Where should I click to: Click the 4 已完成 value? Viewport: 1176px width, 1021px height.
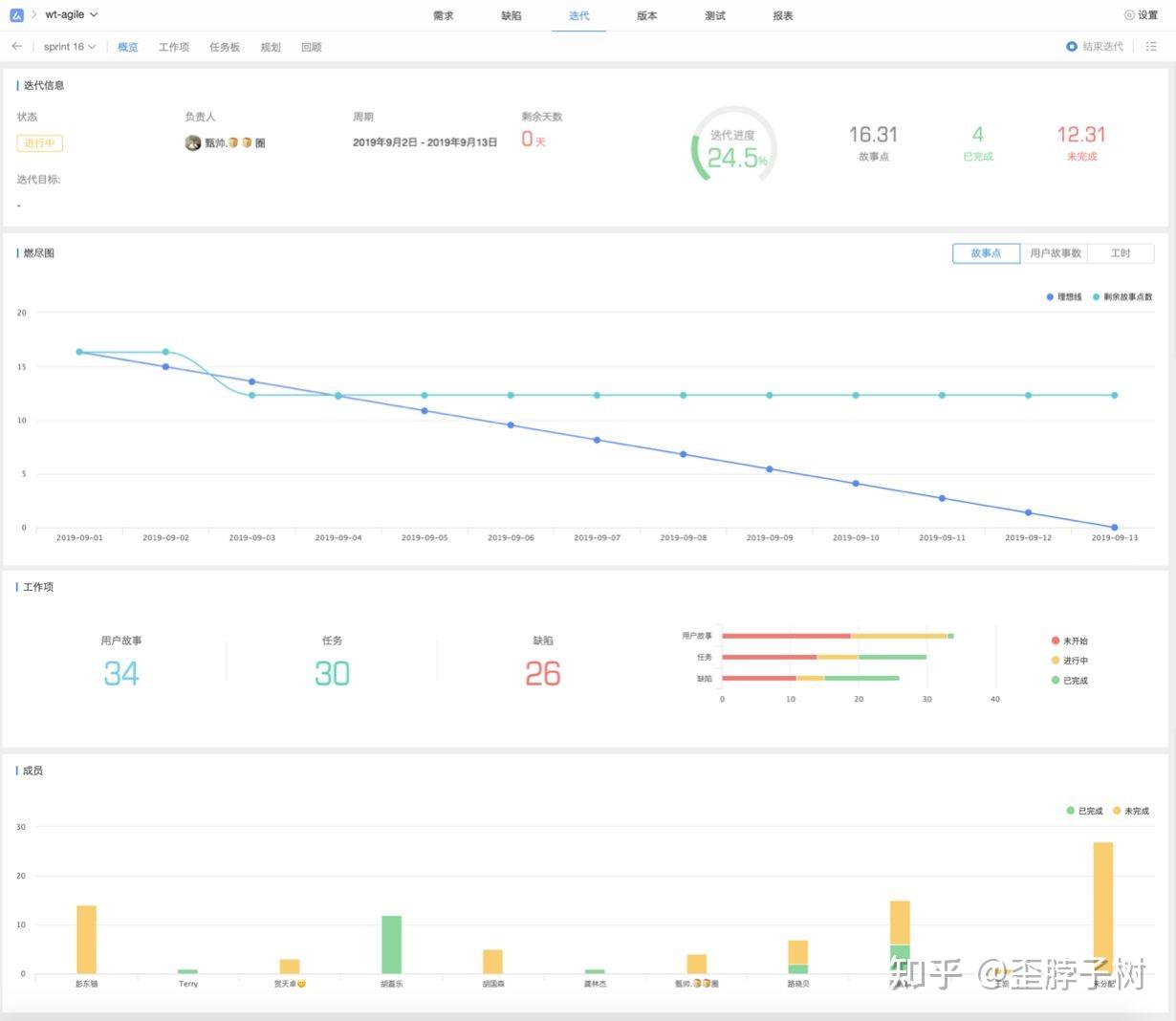coord(977,135)
